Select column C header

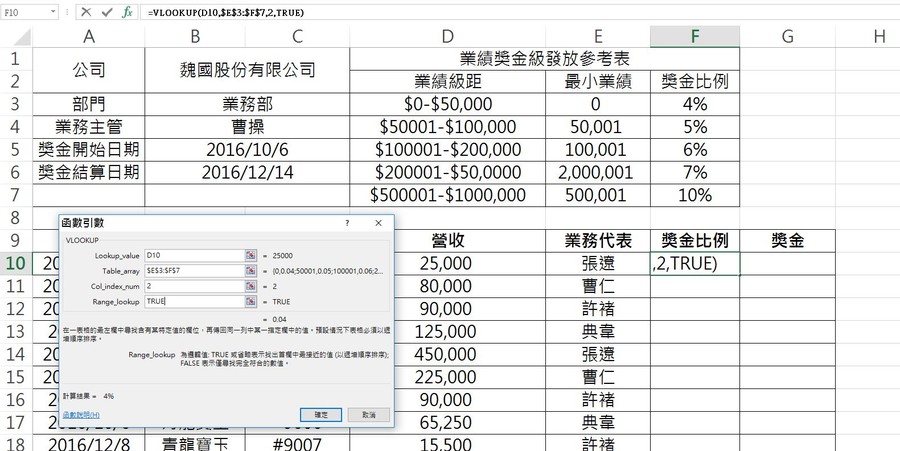297,37
